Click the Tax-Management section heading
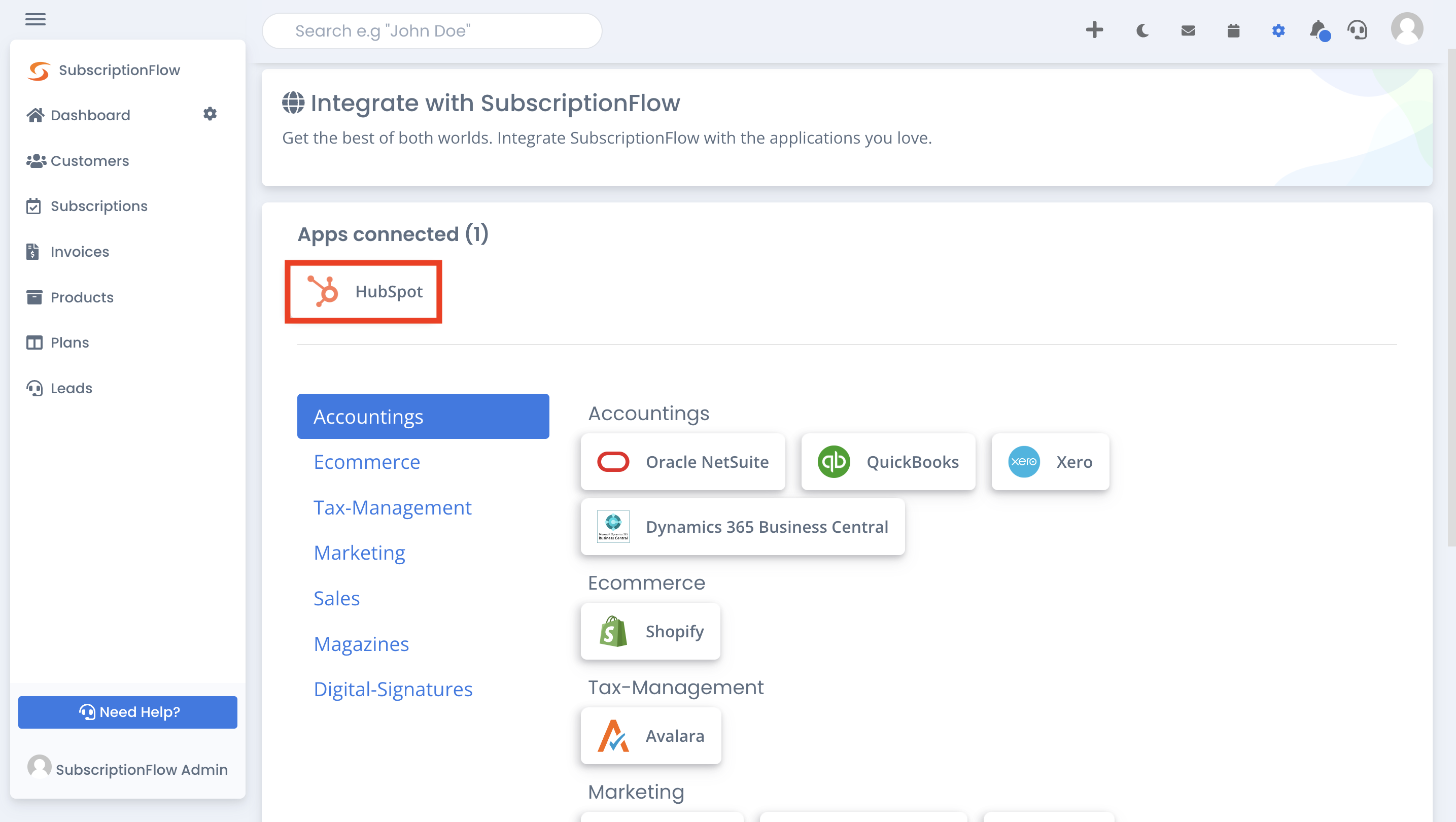This screenshot has height=822, width=1456. (675, 688)
